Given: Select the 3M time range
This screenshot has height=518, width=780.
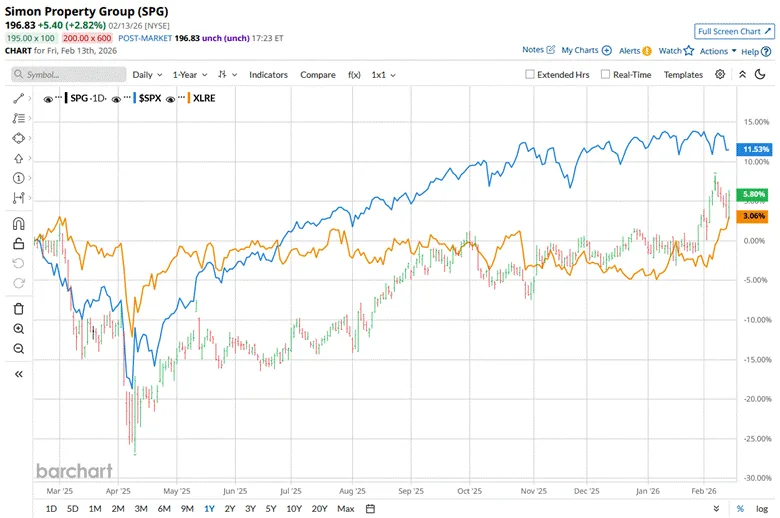Looking at the screenshot, I should tap(141, 509).
